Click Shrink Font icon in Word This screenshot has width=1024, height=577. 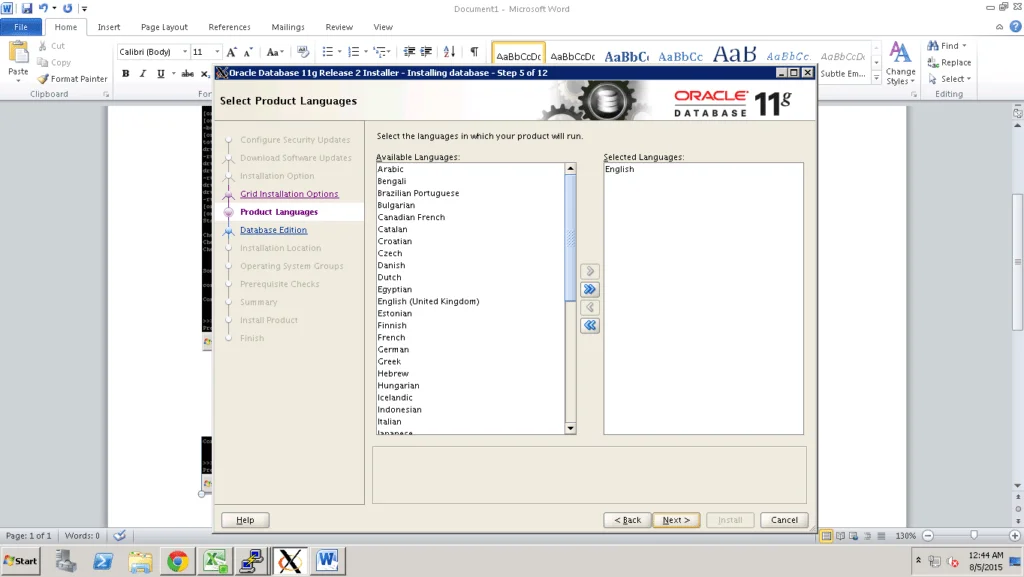pyautogui.click(x=248, y=52)
